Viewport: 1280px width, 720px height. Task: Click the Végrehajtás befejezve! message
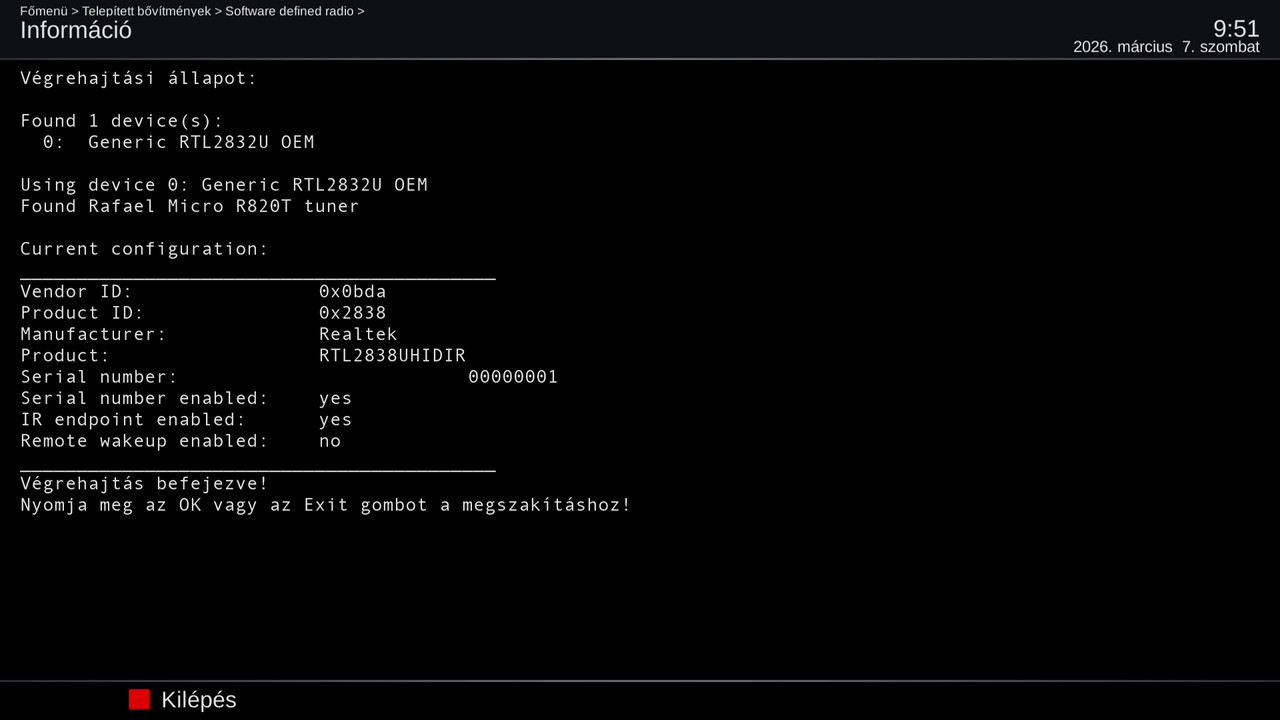point(144,484)
